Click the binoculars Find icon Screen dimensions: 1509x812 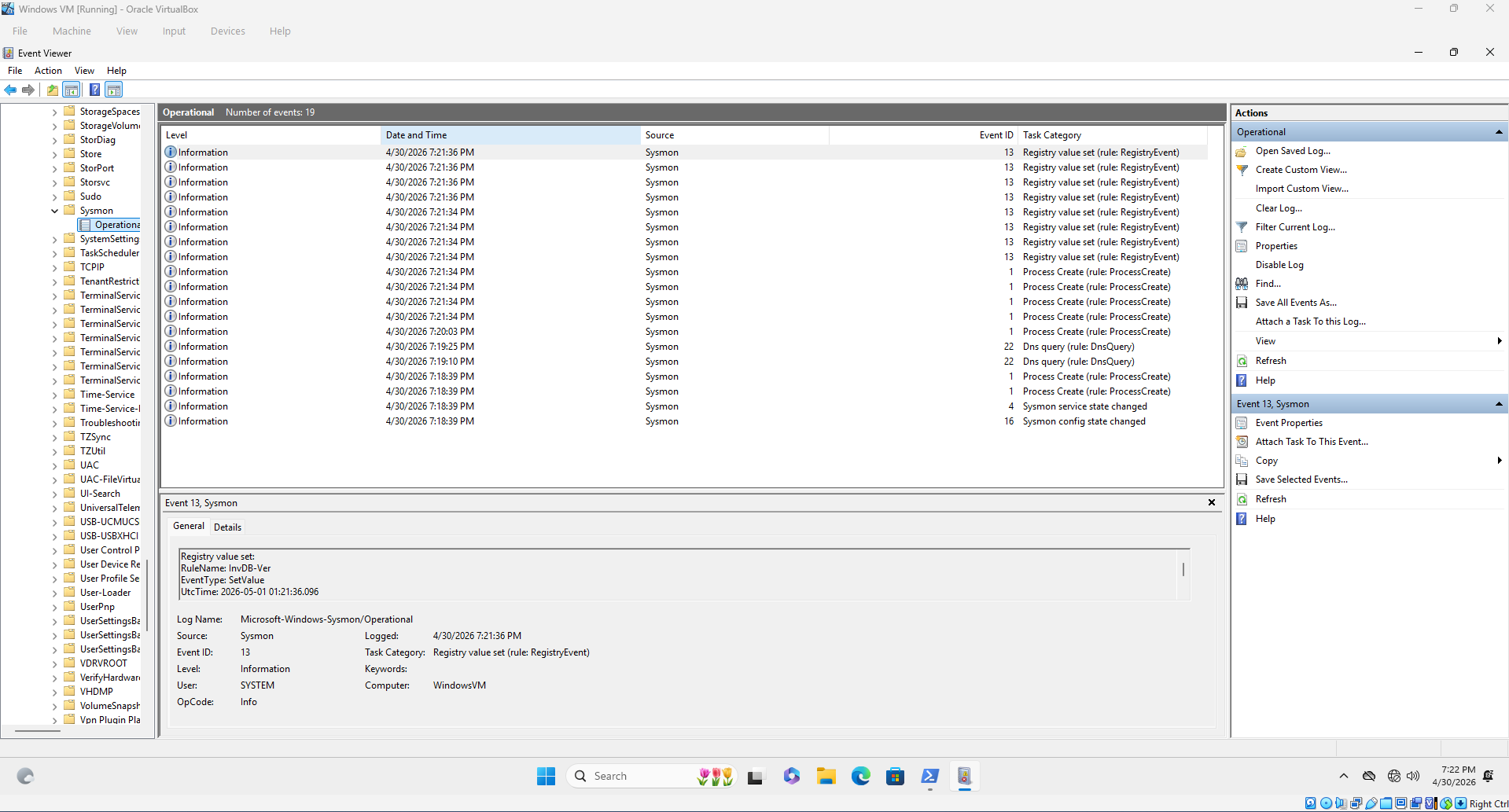[x=1242, y=284]
